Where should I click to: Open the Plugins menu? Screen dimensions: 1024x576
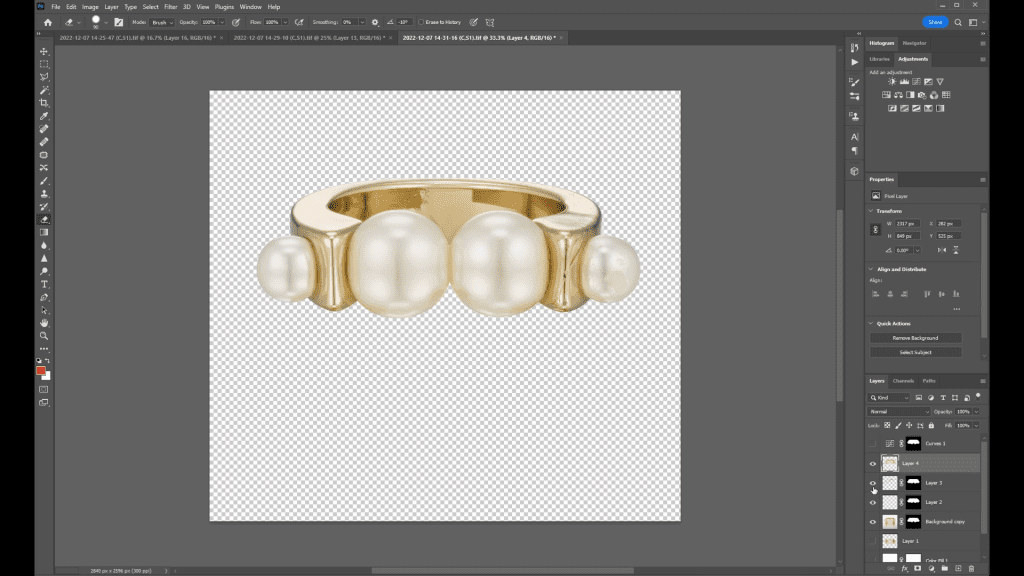224,7
